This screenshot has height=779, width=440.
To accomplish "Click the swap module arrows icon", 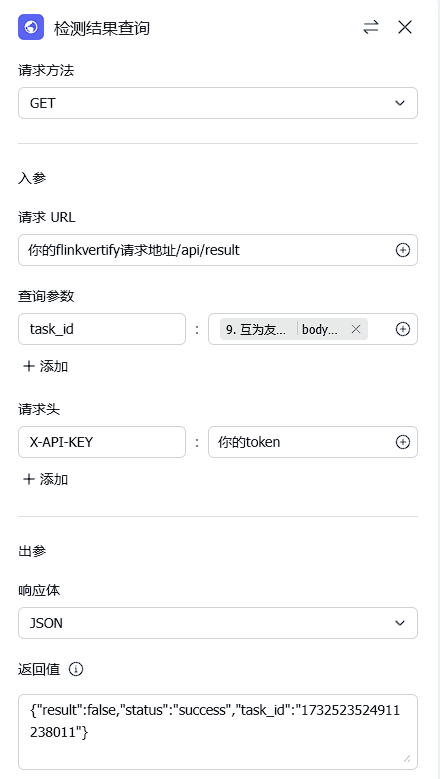I will 370,27.
